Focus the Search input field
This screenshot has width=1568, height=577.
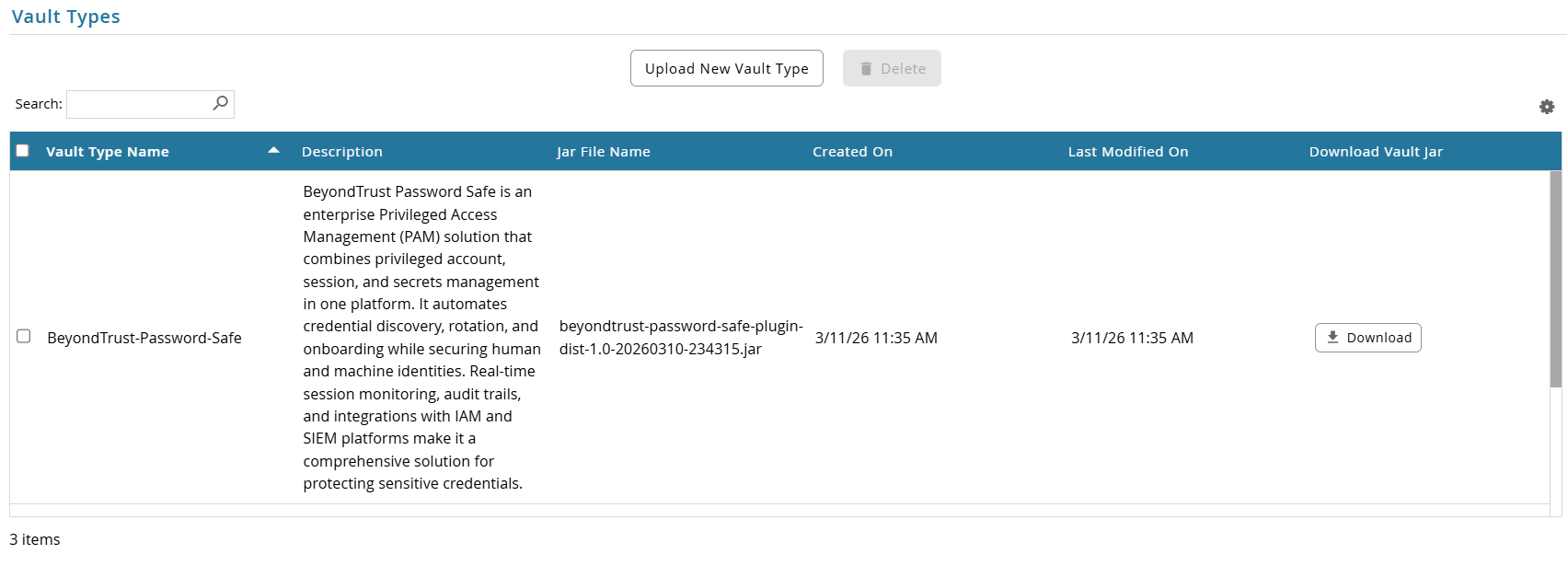point(150,104)
